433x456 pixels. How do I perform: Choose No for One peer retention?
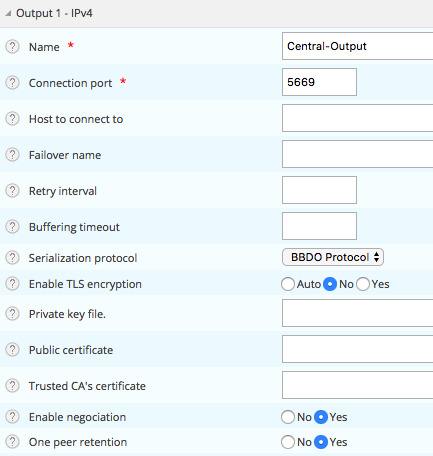point(288,442)
